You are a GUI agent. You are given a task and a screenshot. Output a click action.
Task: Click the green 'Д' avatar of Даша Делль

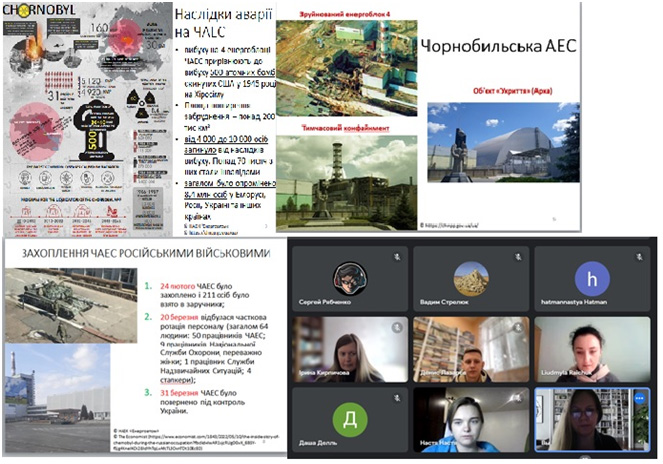350,420
